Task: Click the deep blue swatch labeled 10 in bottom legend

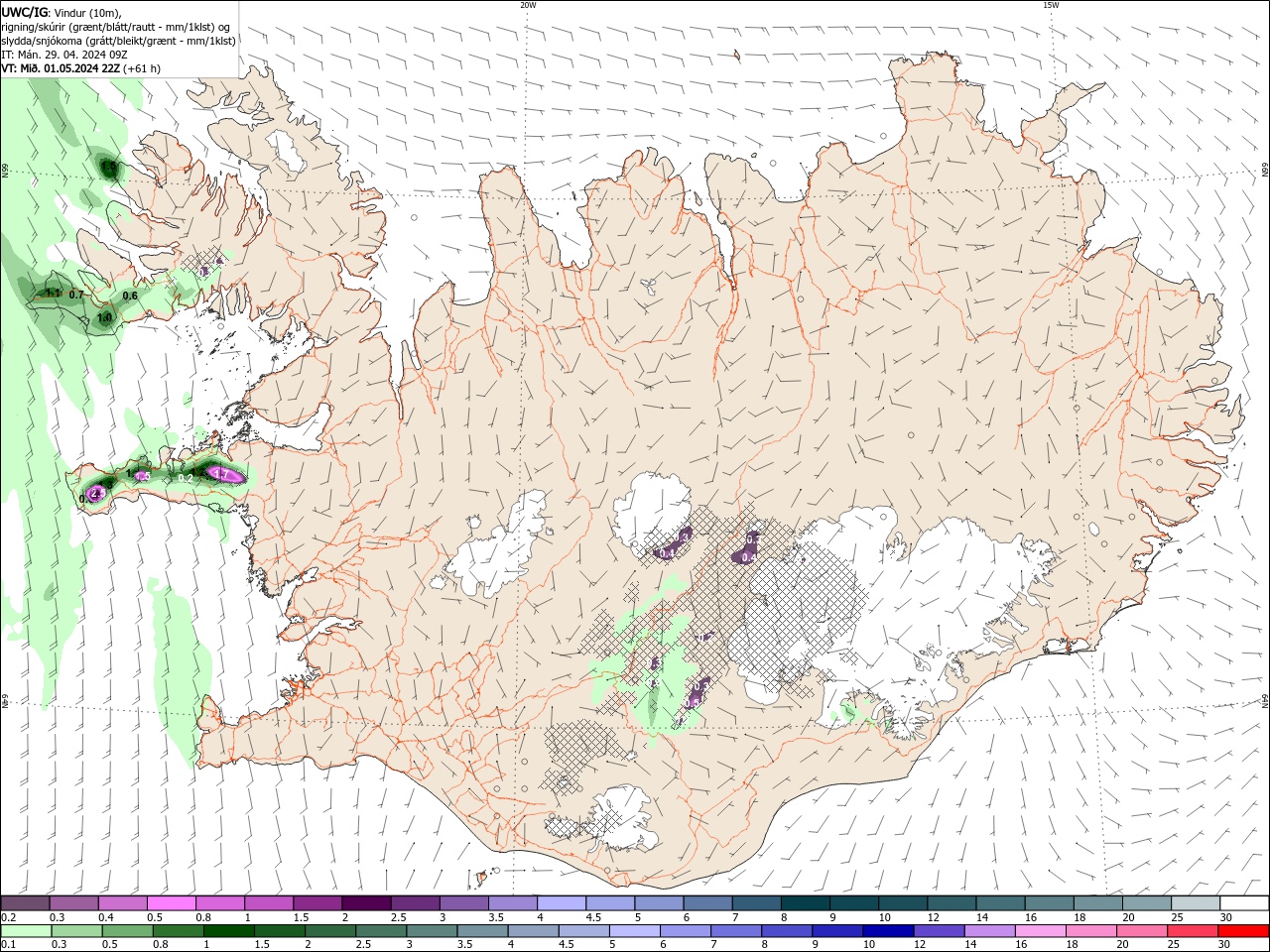Action: click(887, 931)
